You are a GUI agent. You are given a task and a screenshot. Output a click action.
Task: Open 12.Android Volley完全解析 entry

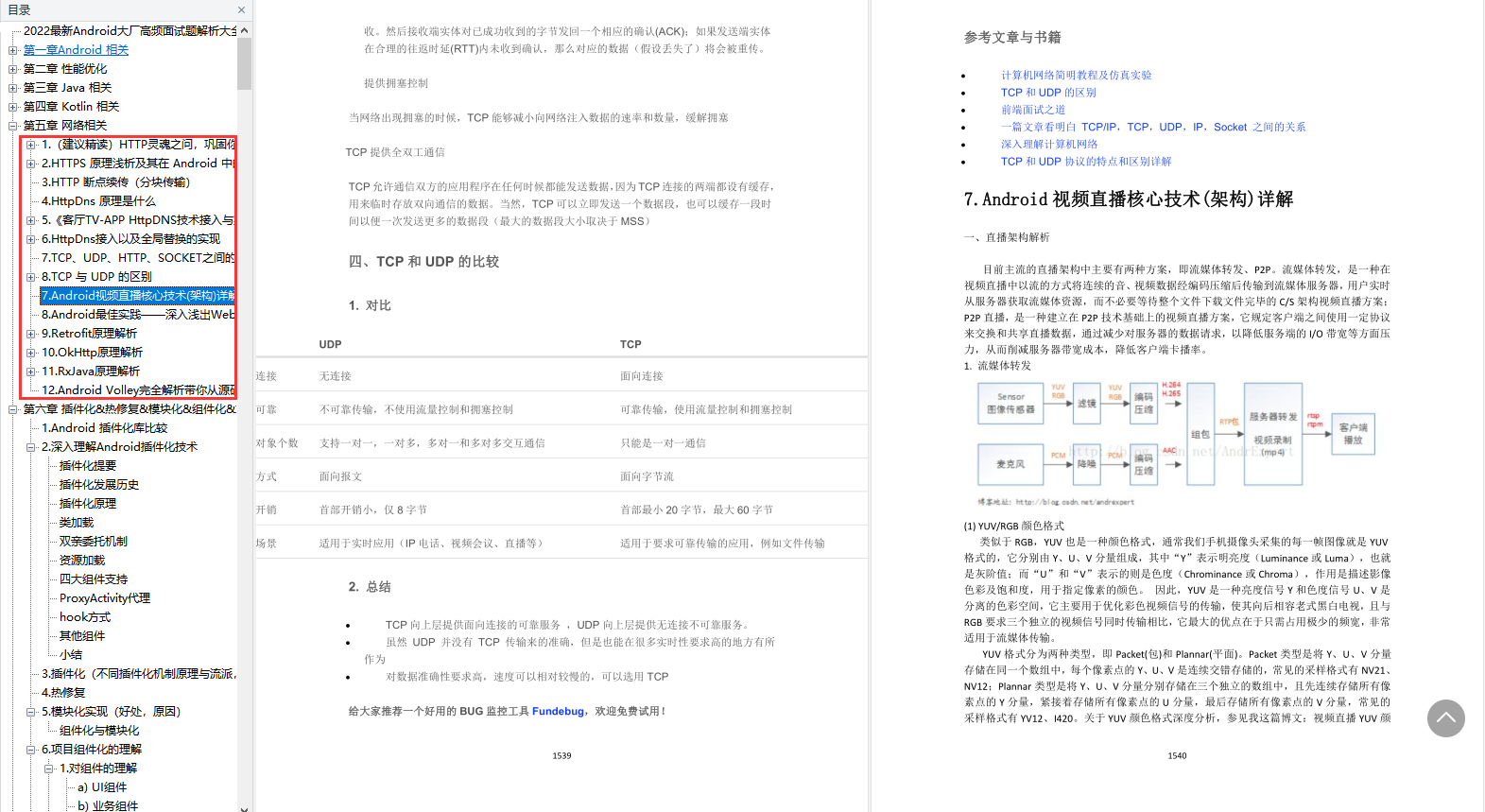(138, 390)
